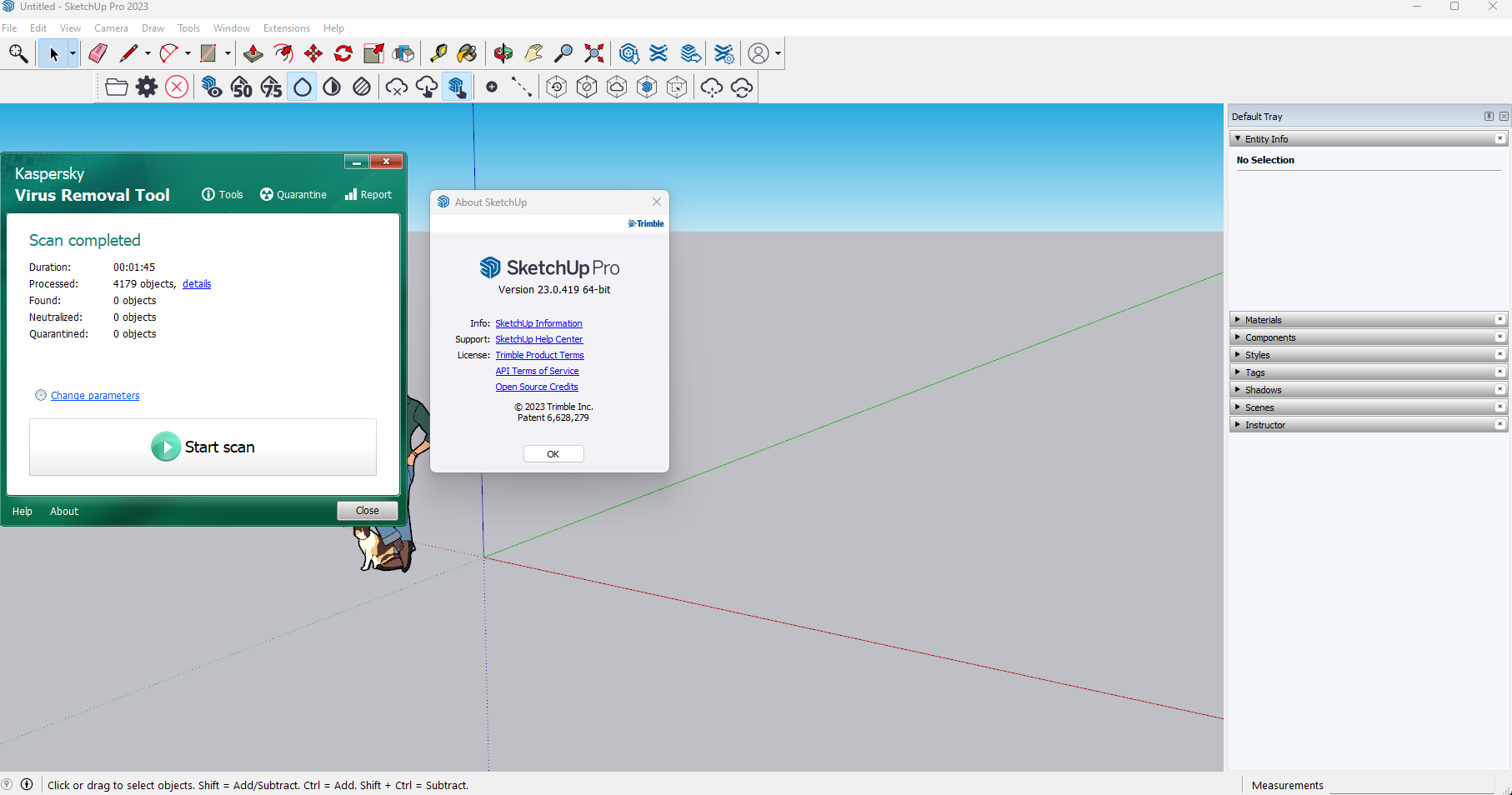Activate the Push/Pull tool

click(x=253, y=54)
